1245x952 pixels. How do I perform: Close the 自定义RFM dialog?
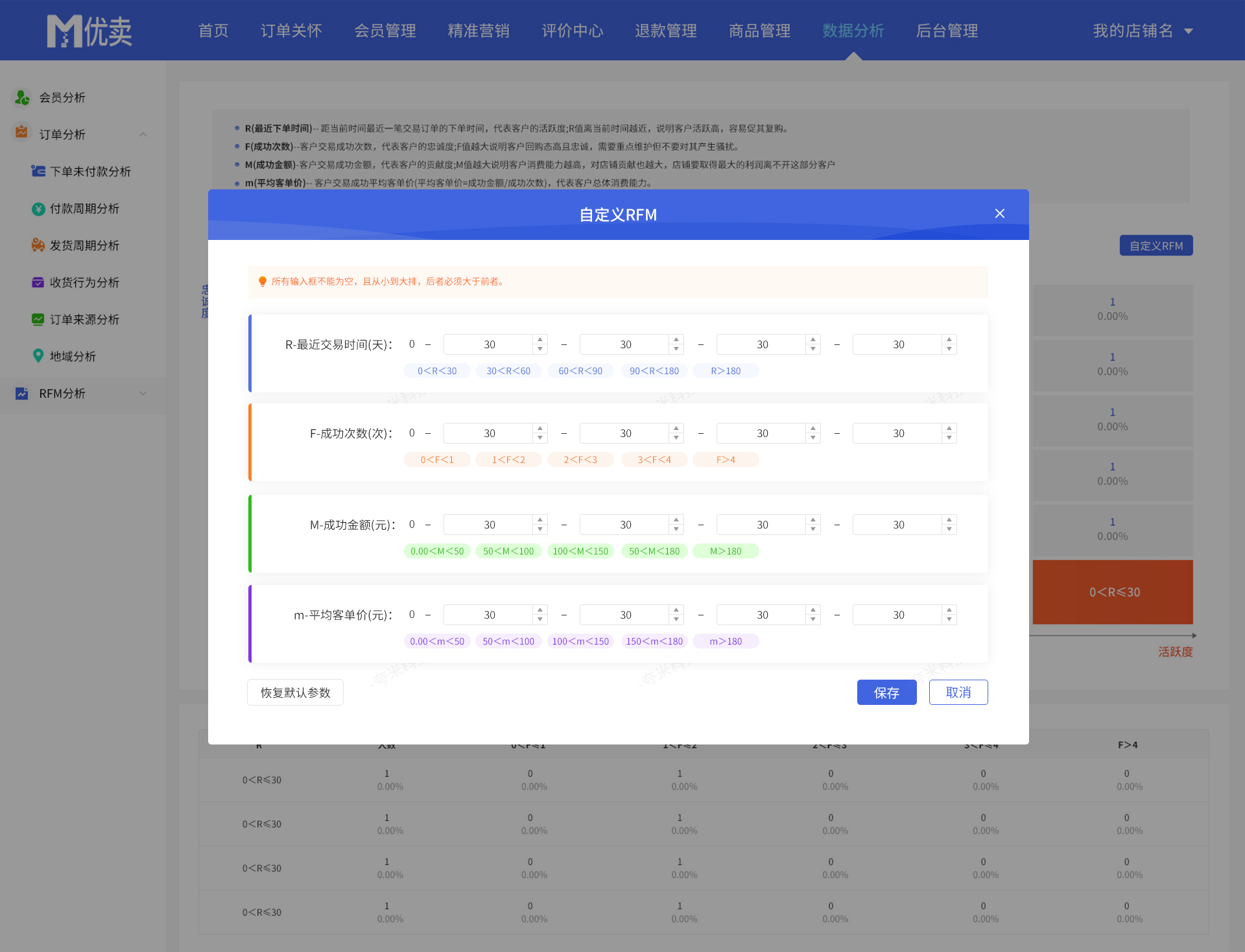(x=1000, y=213)
